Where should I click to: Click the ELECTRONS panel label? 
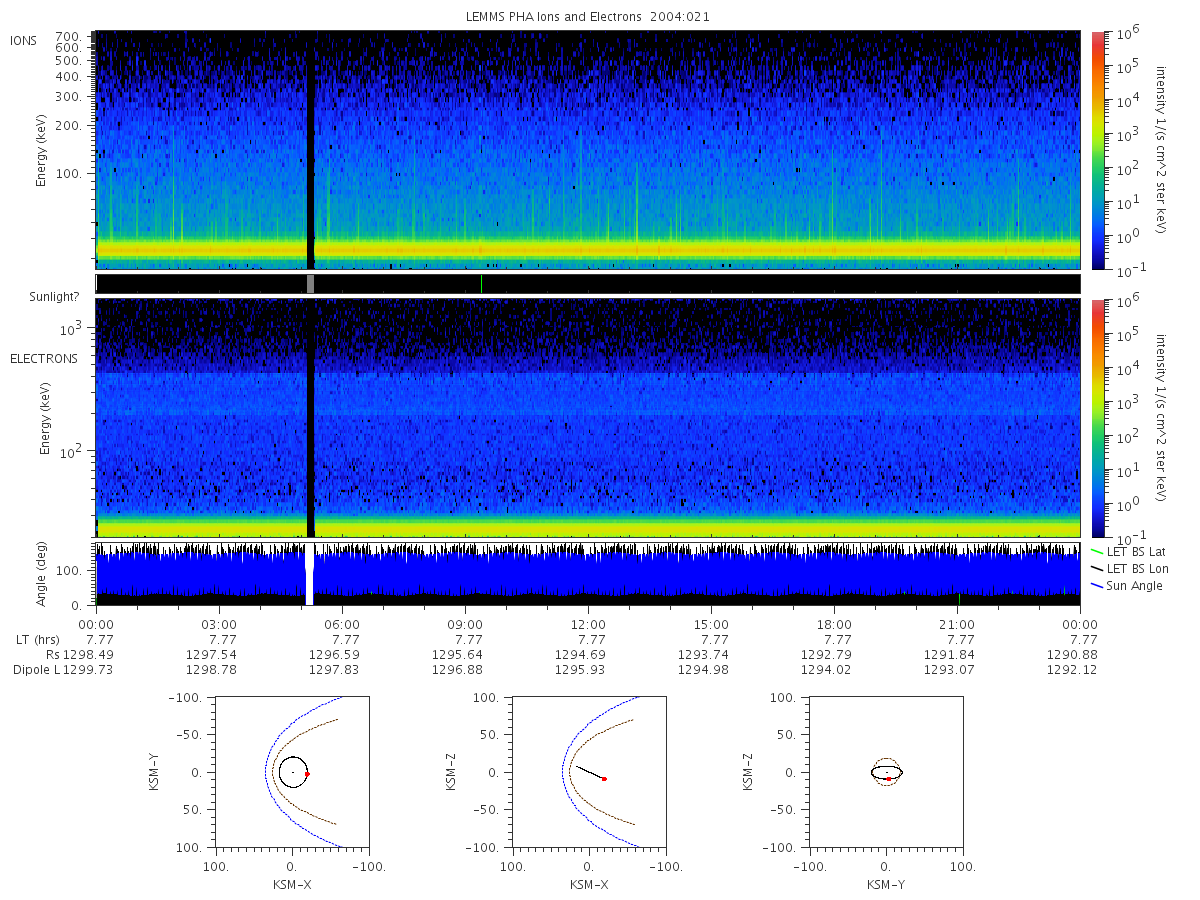44,359
